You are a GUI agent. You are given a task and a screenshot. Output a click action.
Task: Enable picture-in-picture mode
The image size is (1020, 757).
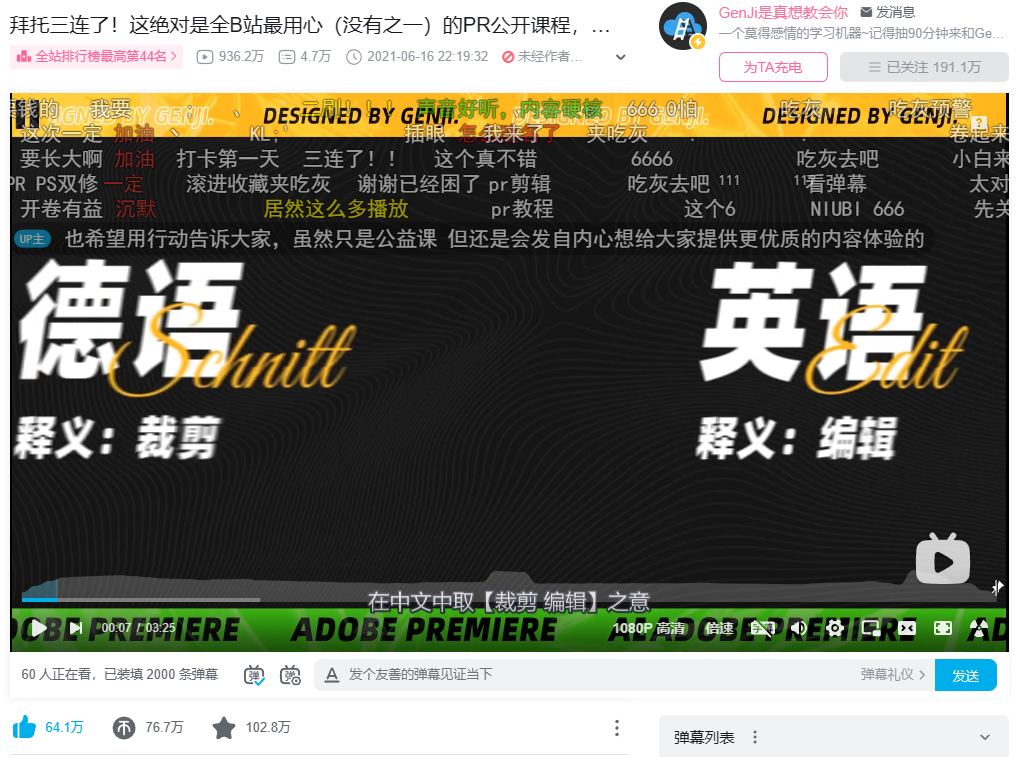click(x=871, y=628)
